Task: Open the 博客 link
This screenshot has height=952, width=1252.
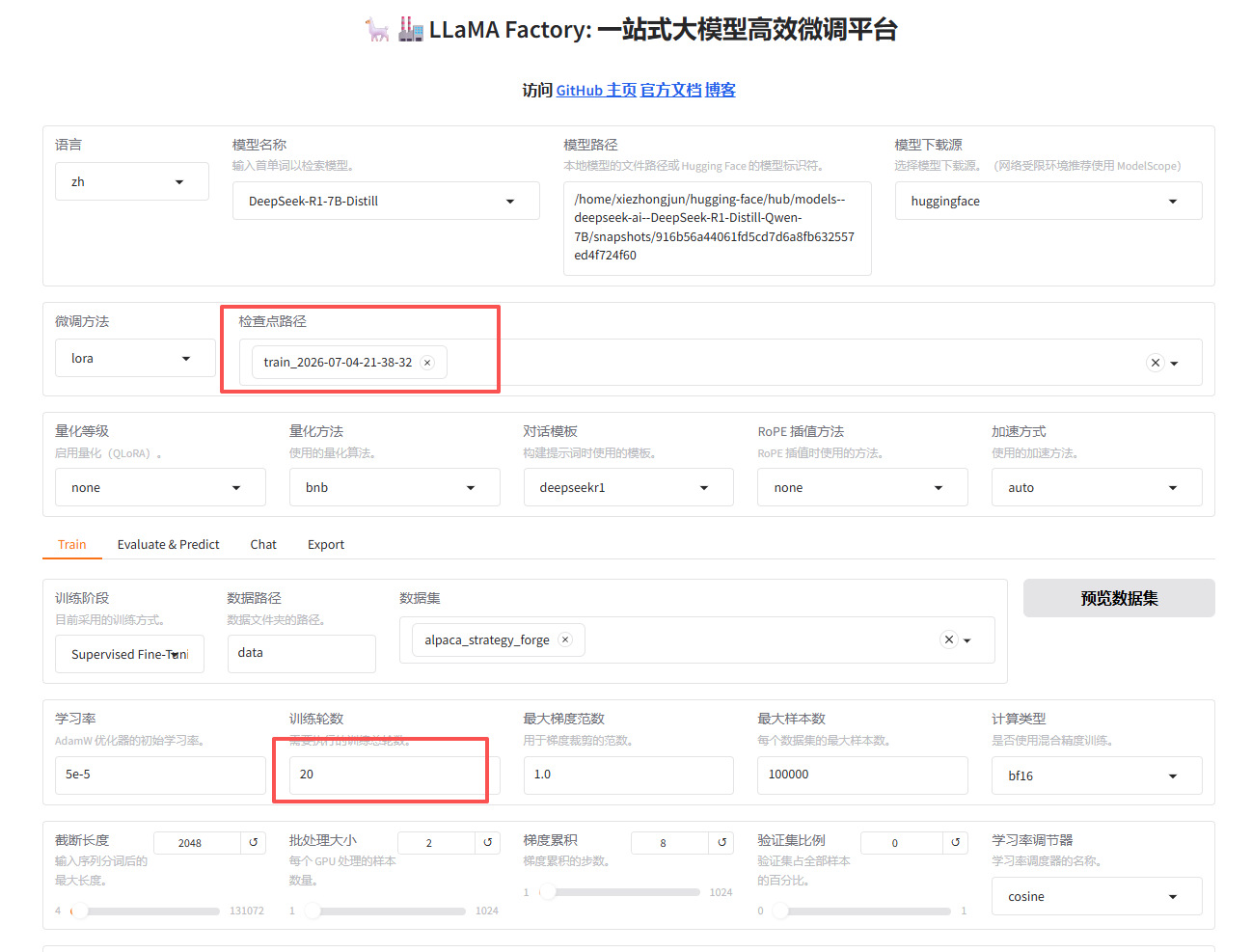Action: [x=721, y=90]
